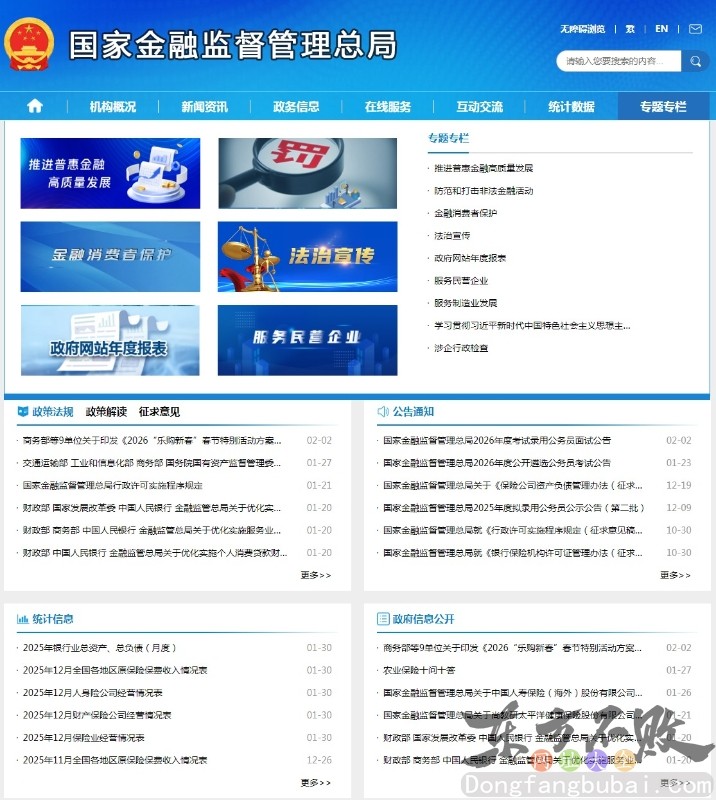Focus the site search input field
Viewport: 716px width, 800px height.
[x=619, y=61]
